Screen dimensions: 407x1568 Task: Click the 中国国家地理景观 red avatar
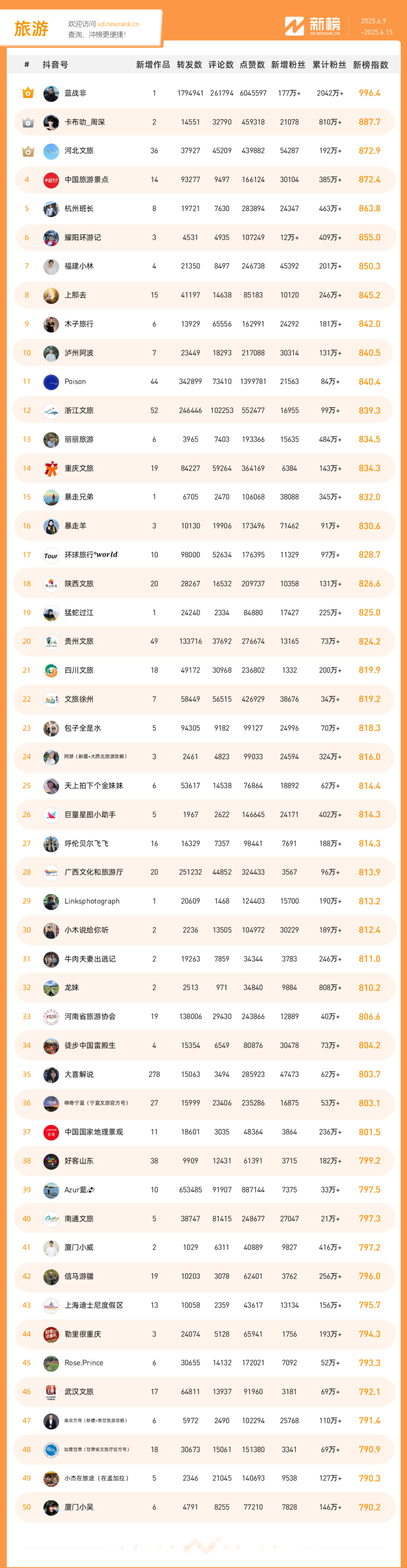[51, 1132]
